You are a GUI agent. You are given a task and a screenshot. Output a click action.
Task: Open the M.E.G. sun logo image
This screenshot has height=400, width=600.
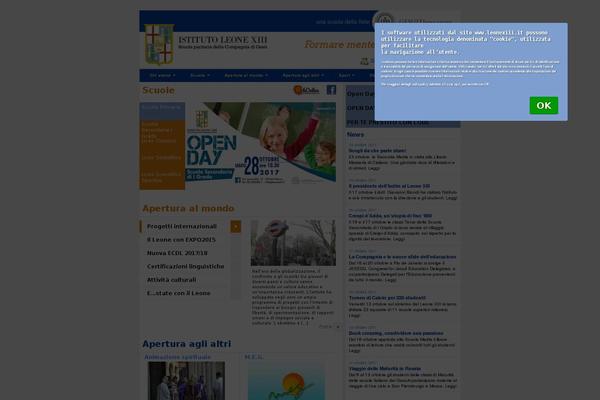286,382
